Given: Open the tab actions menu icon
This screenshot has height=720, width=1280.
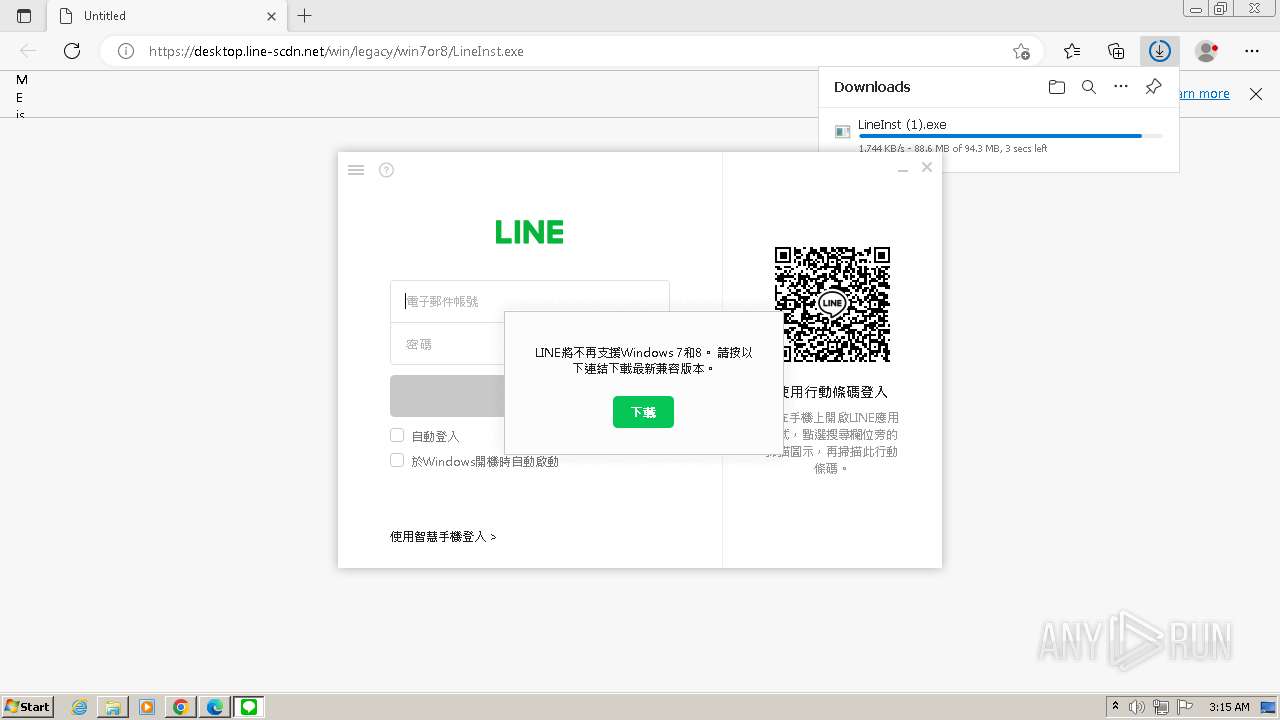Looking at the screenshot, I should point(24,16).
